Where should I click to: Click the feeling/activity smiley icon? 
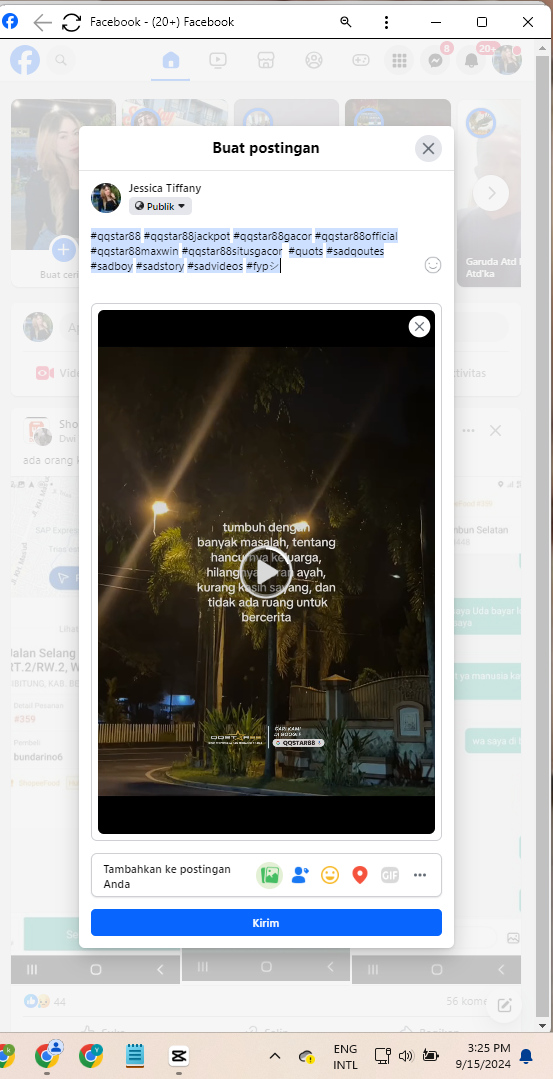click(x=330, y=875)
